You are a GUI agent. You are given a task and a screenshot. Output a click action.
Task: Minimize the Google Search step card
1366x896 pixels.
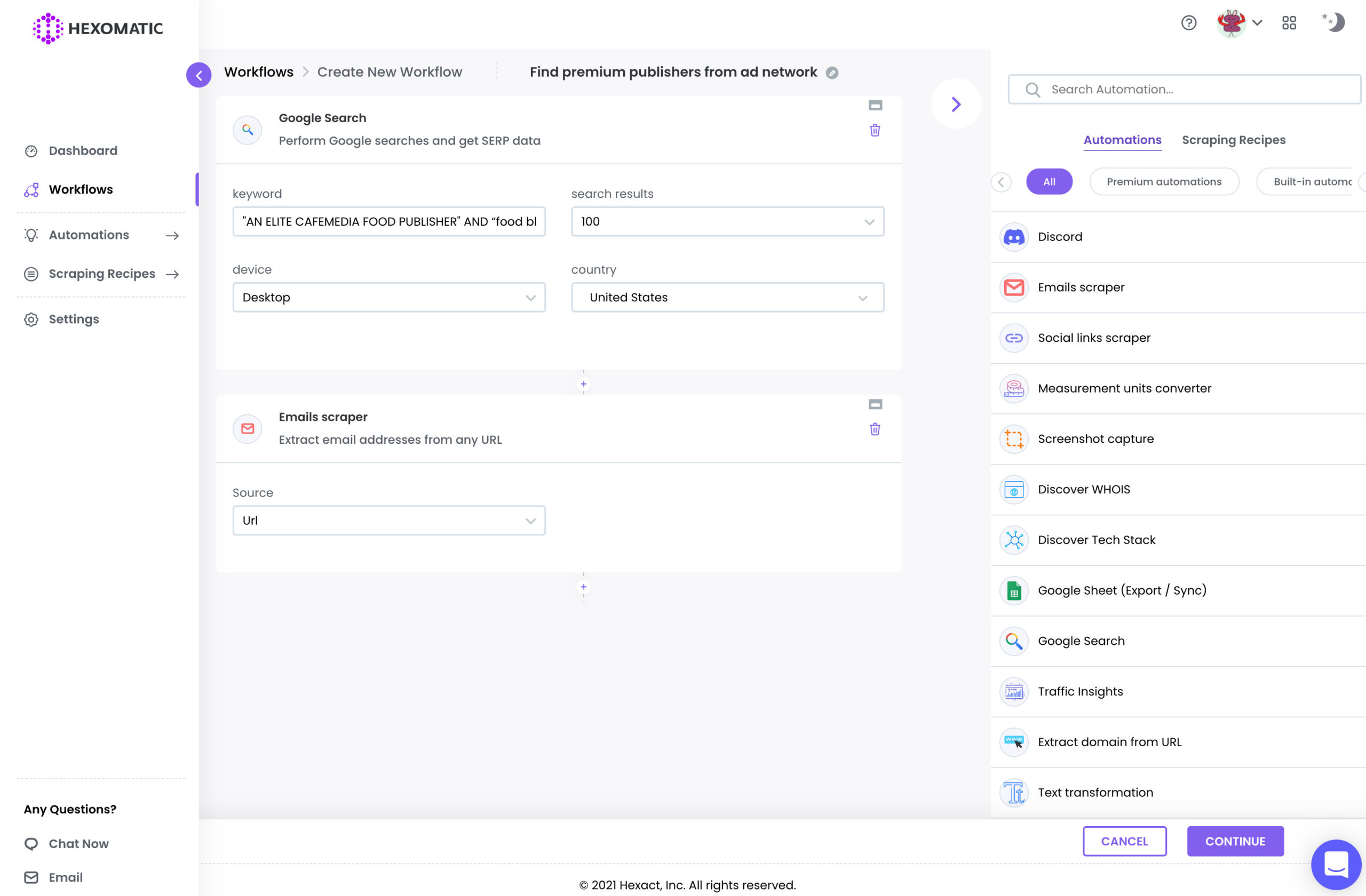coord(875,106)
